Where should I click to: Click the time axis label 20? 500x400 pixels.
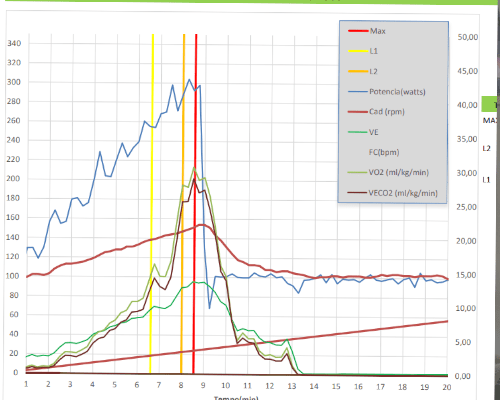(447, 387)
